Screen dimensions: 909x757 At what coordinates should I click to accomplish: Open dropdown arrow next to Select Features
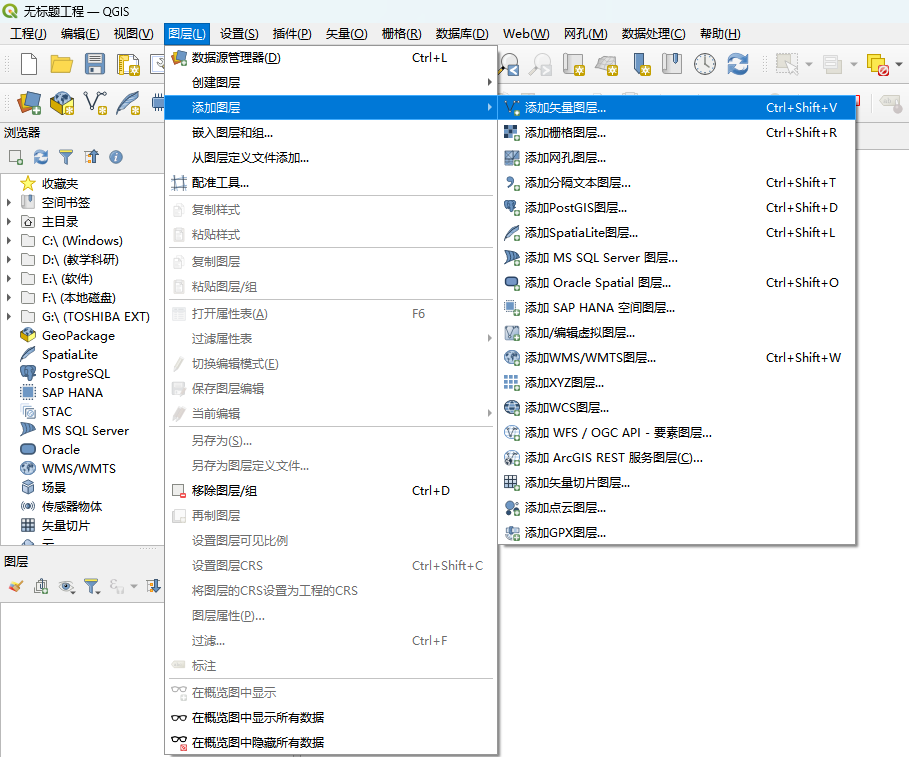click(x=809, y=64)
